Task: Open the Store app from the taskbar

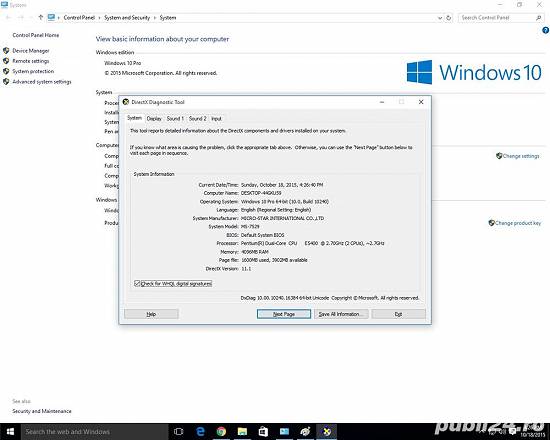Action: tap(263, 432)
